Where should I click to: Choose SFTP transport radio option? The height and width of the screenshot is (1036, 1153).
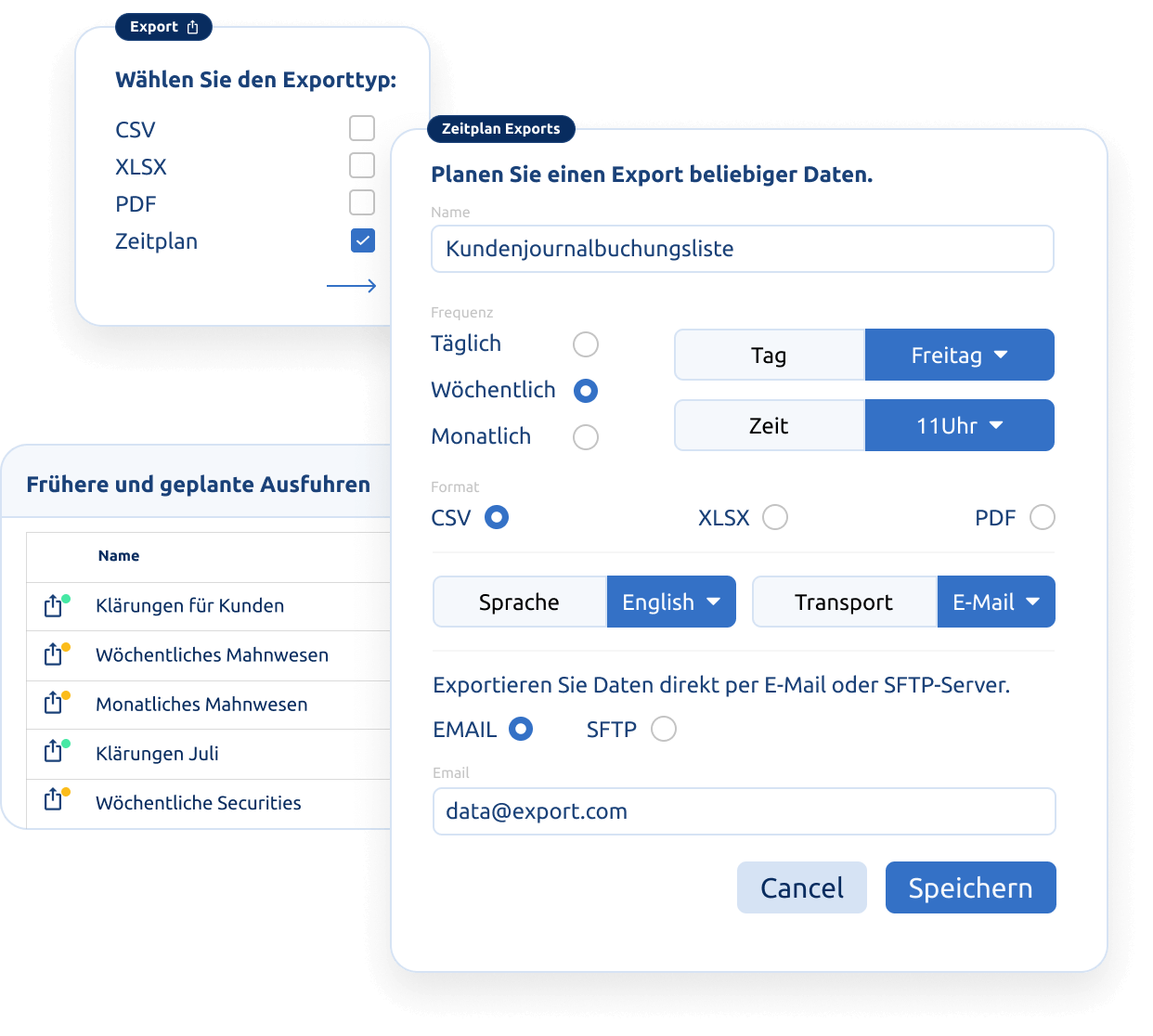(664, 729)
